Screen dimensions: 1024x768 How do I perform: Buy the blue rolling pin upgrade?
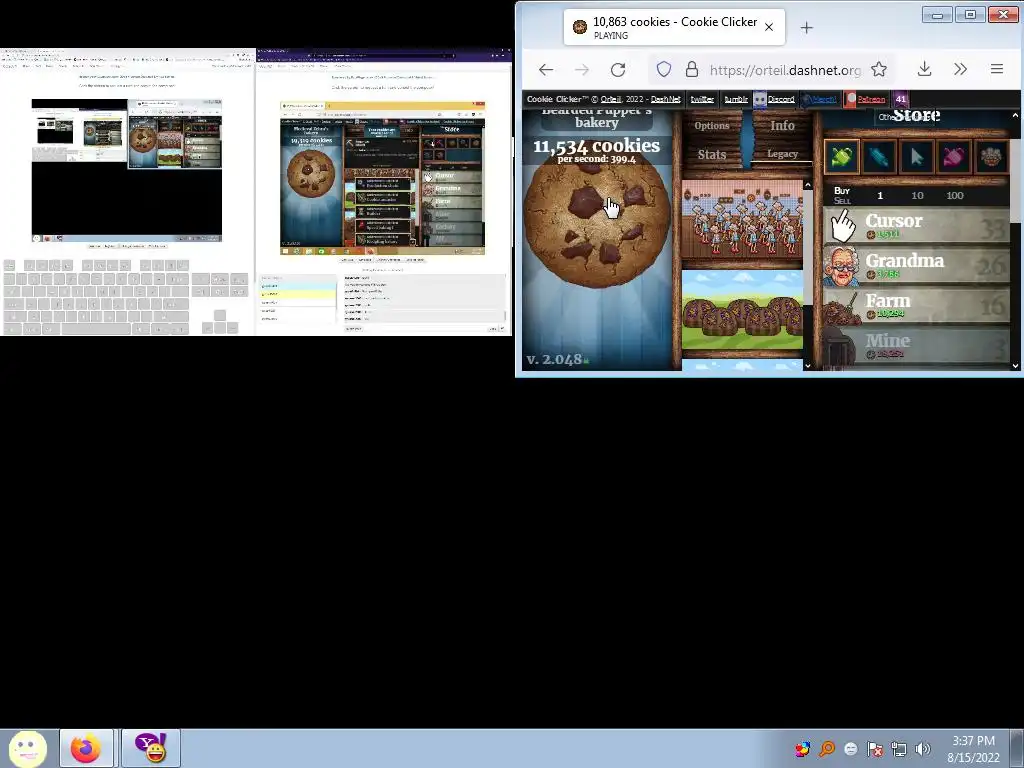pyautogui.click(x=878, y=157)
